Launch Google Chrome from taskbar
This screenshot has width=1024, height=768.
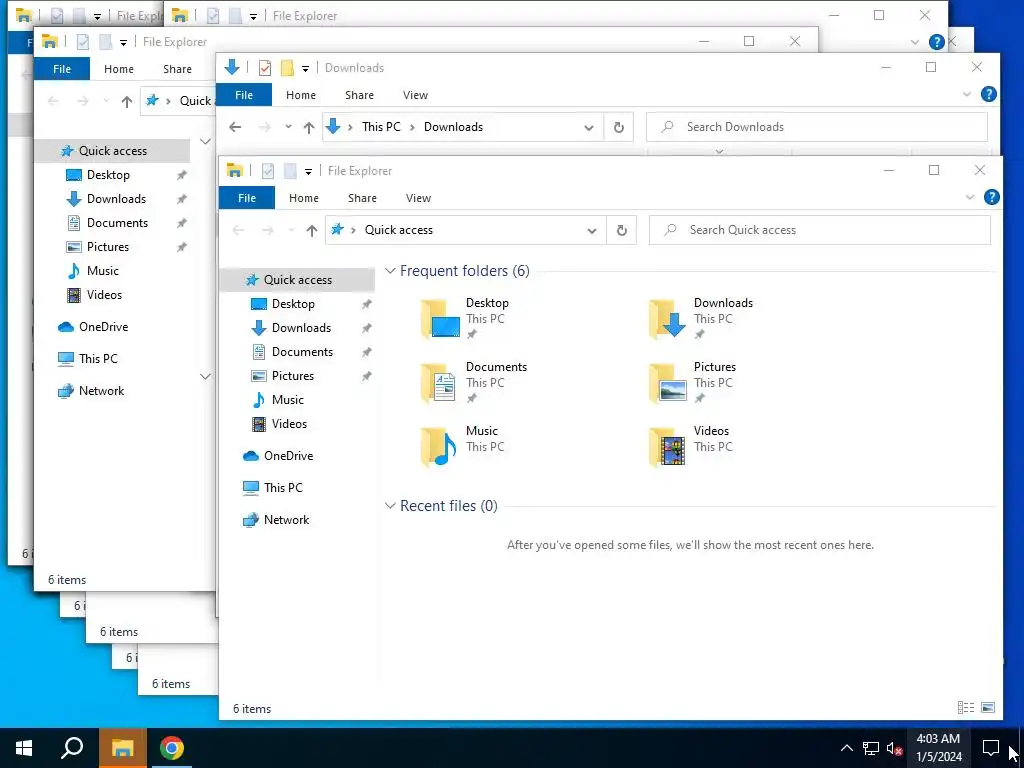172,748
